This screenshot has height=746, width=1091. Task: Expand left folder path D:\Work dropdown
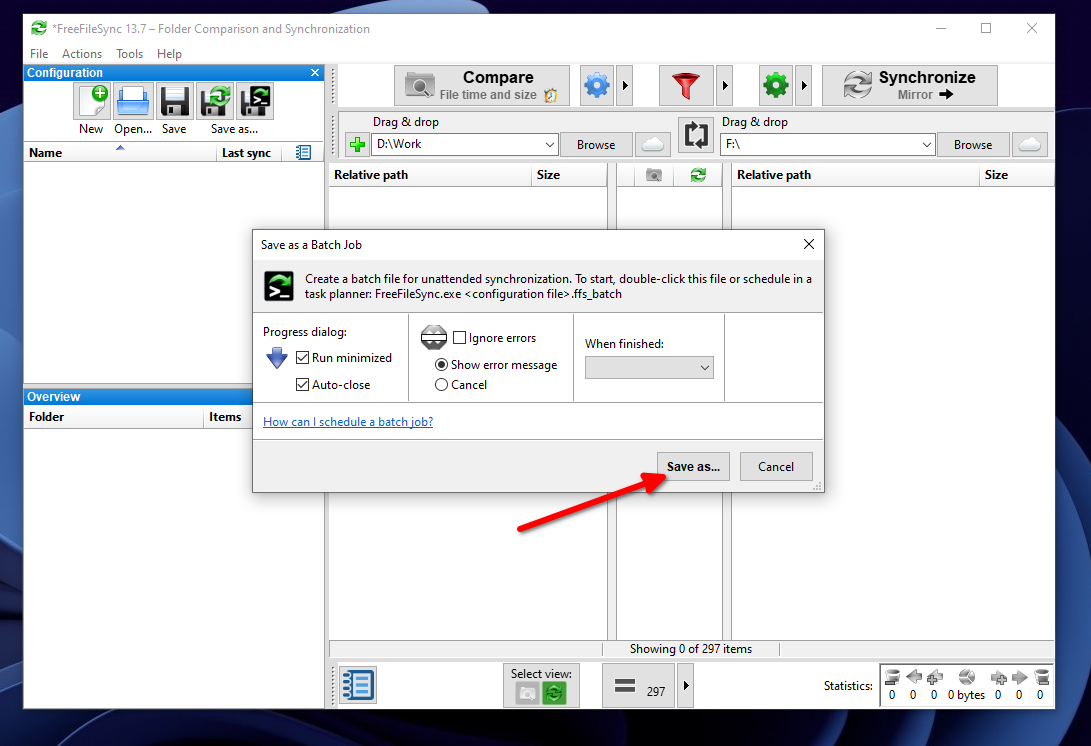coord(550,145)
